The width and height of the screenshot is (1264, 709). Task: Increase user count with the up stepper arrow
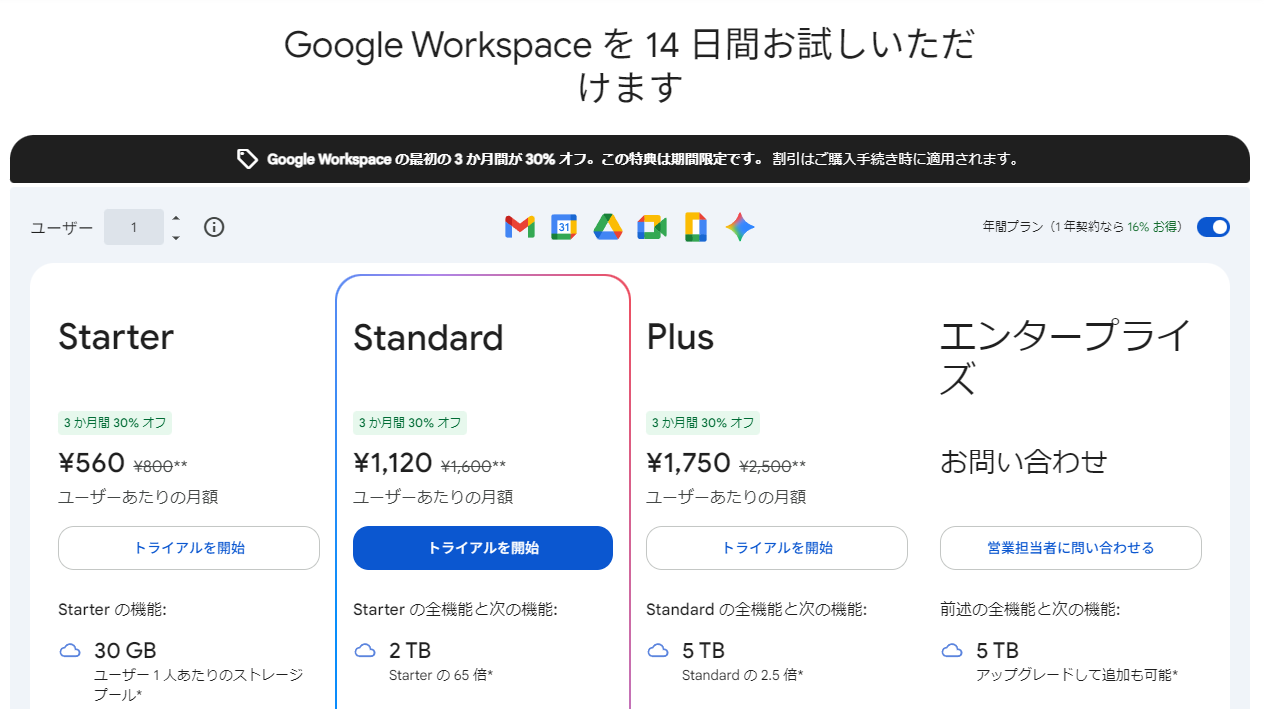point(175,221)
